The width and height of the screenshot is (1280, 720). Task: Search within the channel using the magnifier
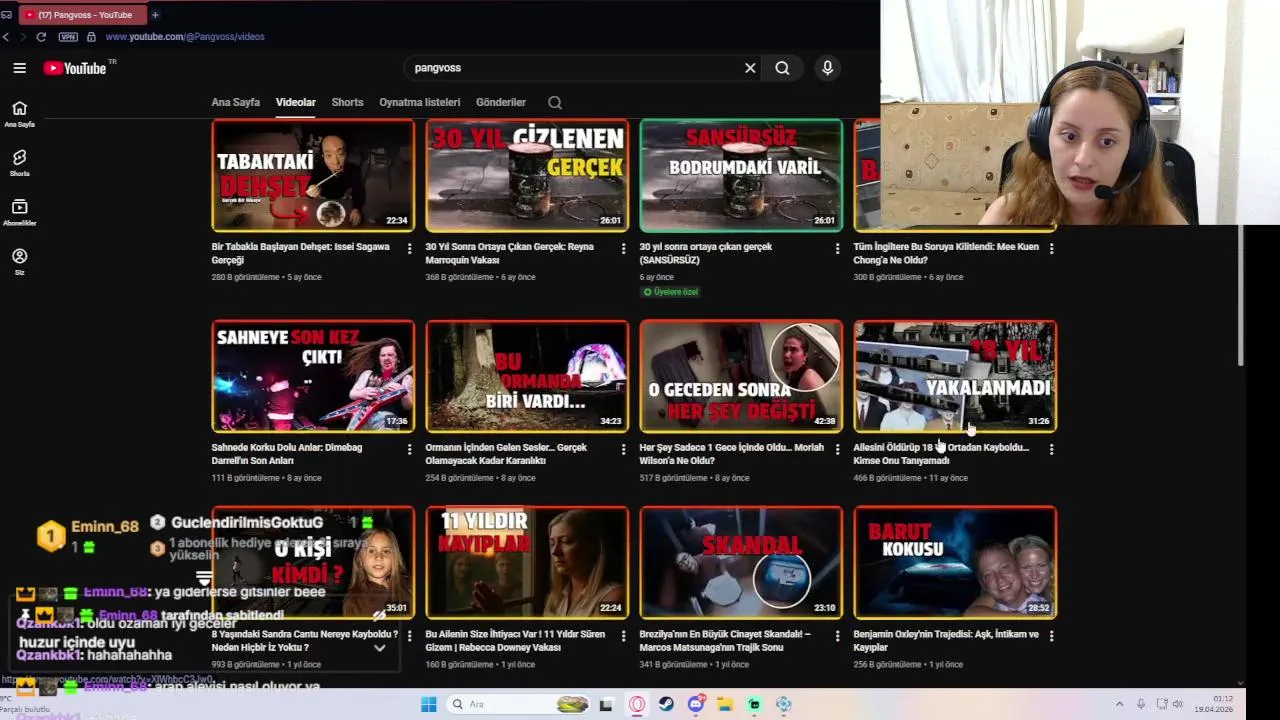(x=555, y=102)
